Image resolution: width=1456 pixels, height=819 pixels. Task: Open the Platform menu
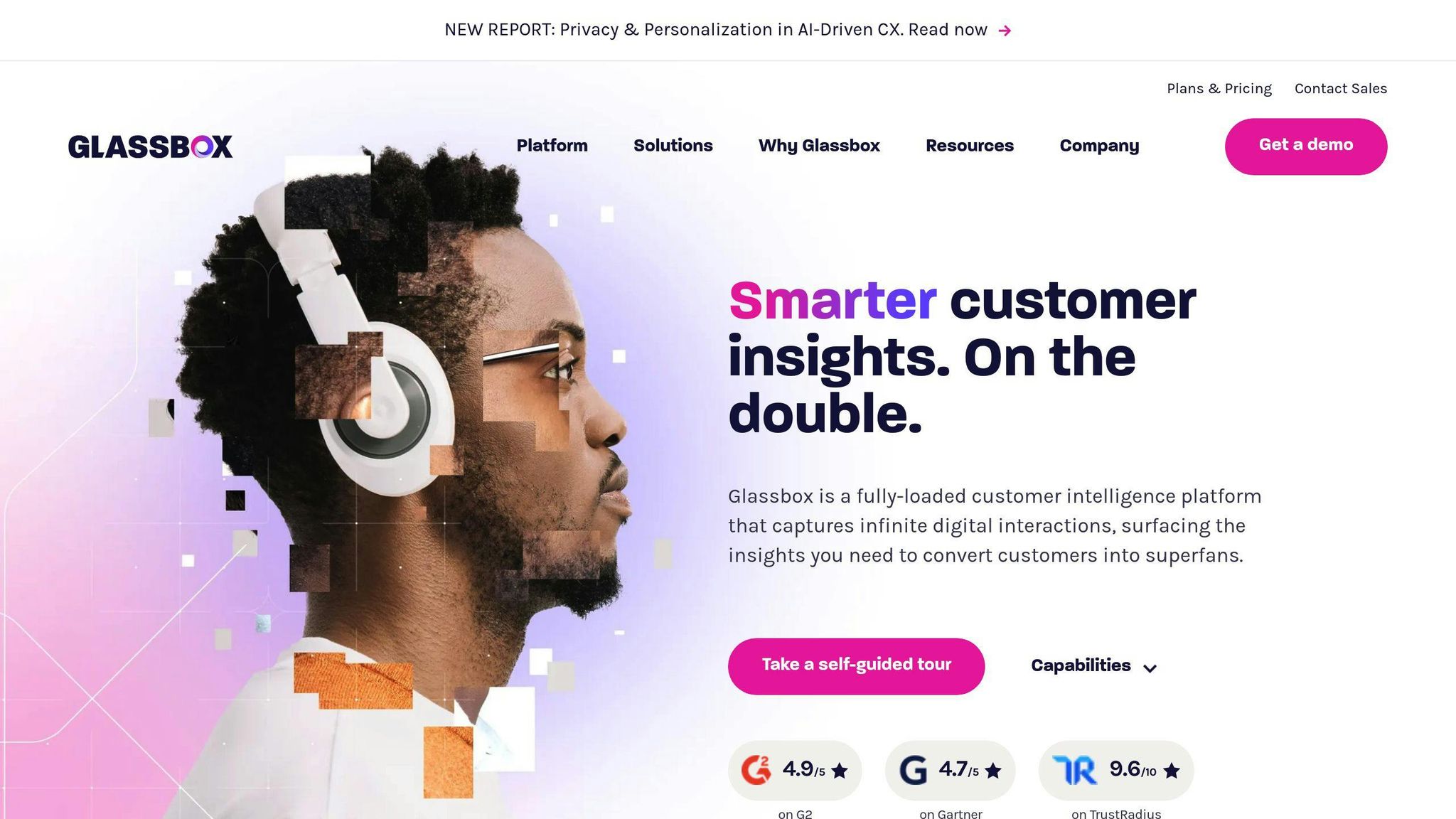tap(552, 146)
